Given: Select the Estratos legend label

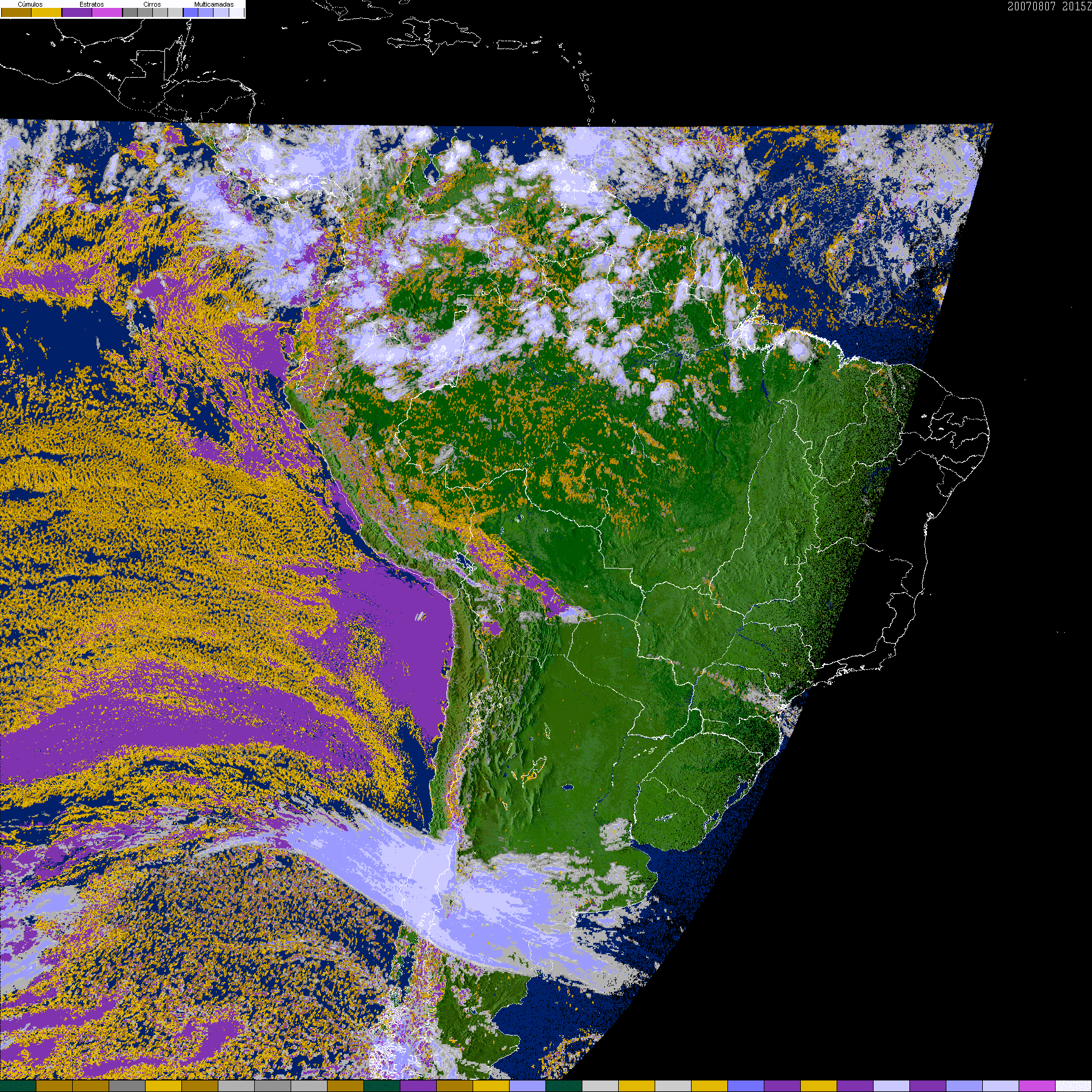Looking at the screenshot, I should point(92,4).
